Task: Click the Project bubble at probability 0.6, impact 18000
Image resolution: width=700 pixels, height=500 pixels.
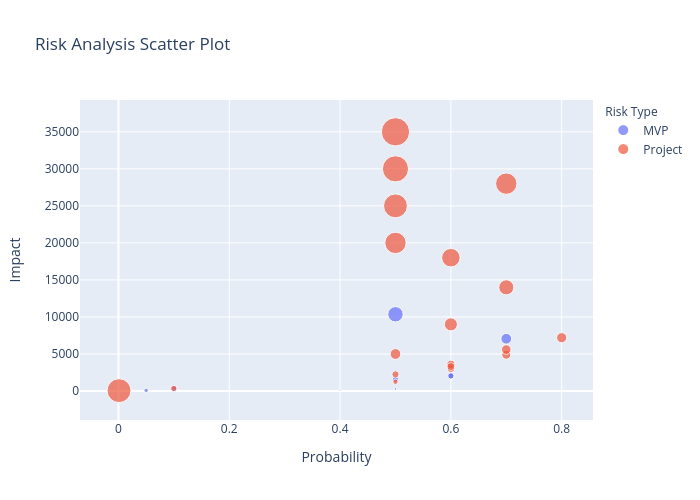Action: (450, 257)
